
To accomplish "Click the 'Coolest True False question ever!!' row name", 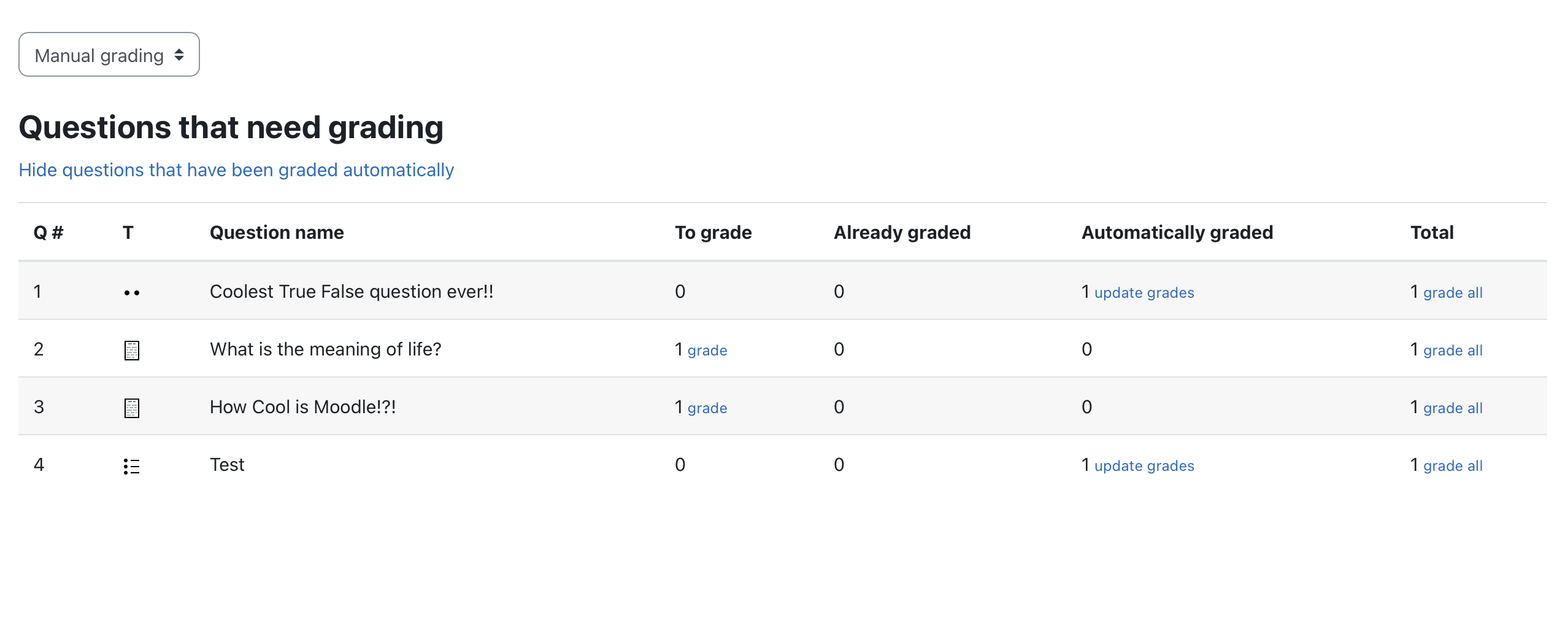I will pyautogui.click(x=352, y=292).
